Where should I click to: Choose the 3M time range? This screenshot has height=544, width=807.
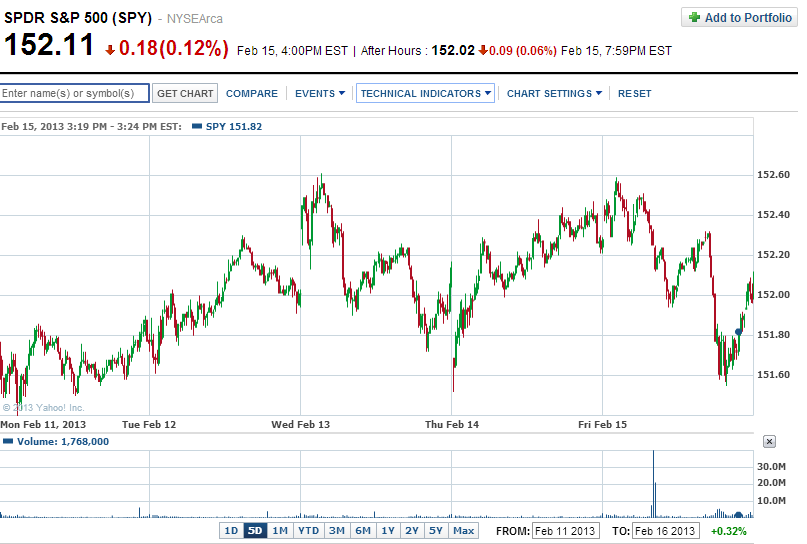[337, 531]
